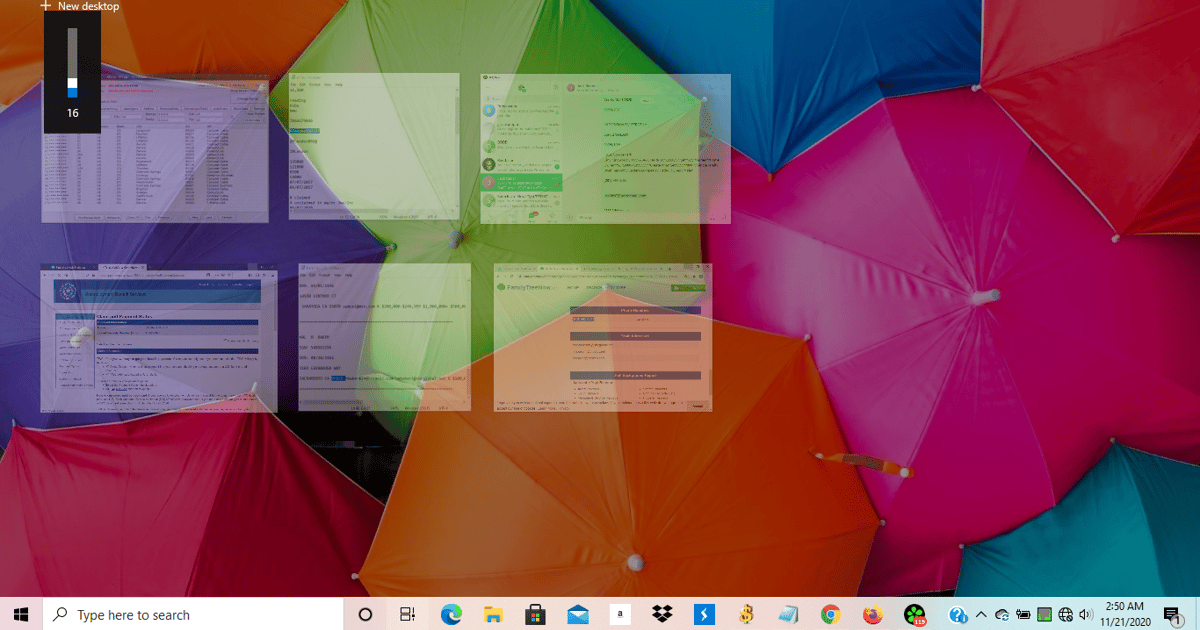Open Google Chrome from the taskbar
Image resolution: width=1200 pixels, height=630 pixels.
click(x=830, y=614)
